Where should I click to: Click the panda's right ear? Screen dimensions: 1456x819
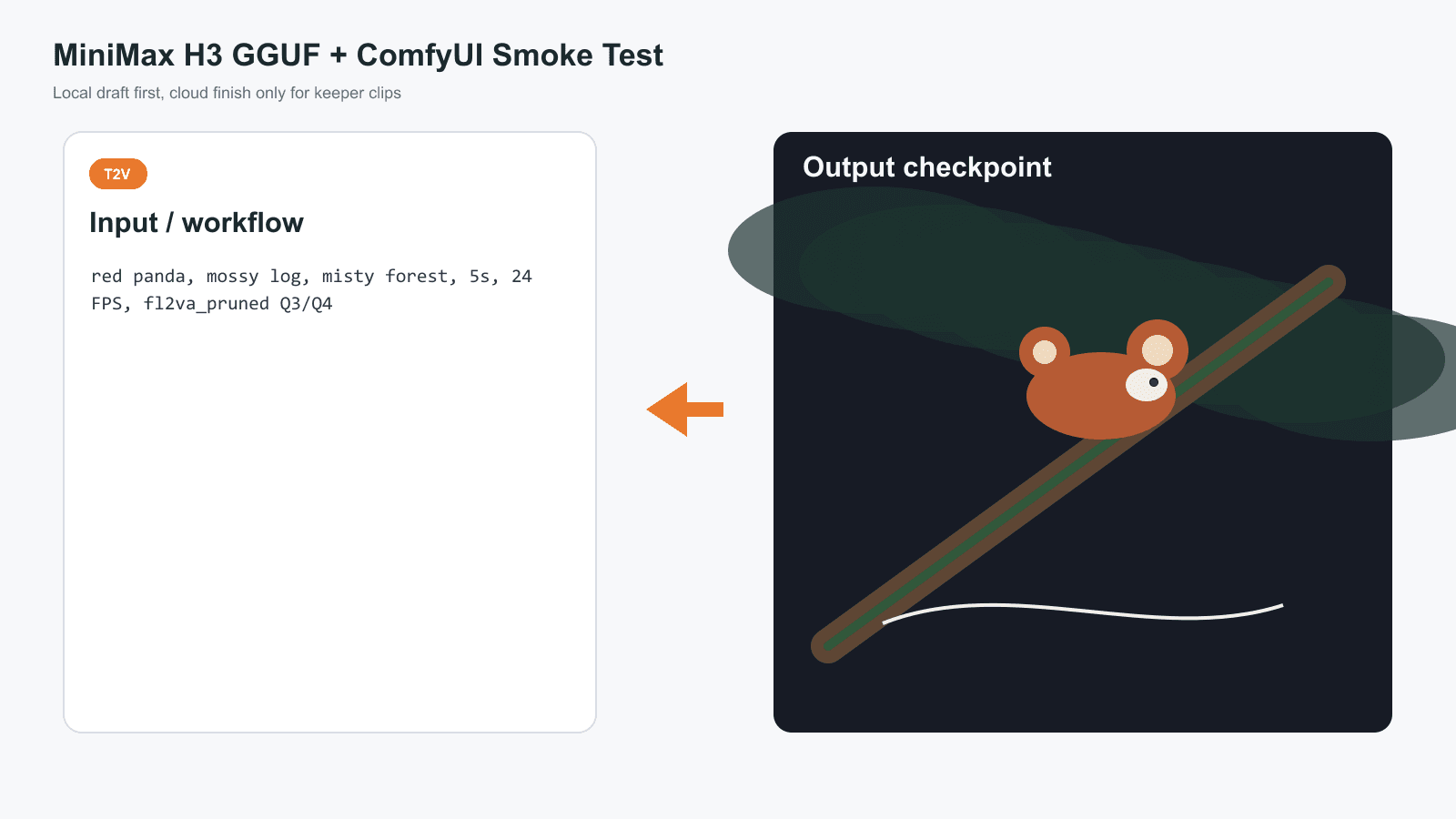(x=1158, y=349)
